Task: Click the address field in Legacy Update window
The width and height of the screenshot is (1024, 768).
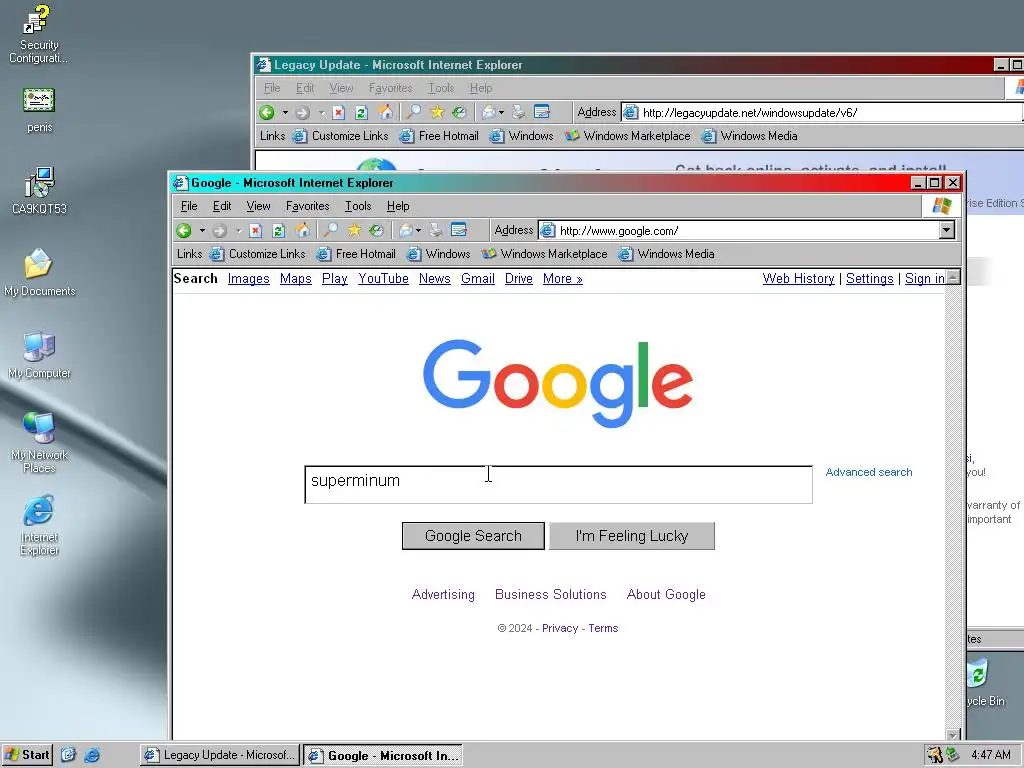Action: (822, 112)
